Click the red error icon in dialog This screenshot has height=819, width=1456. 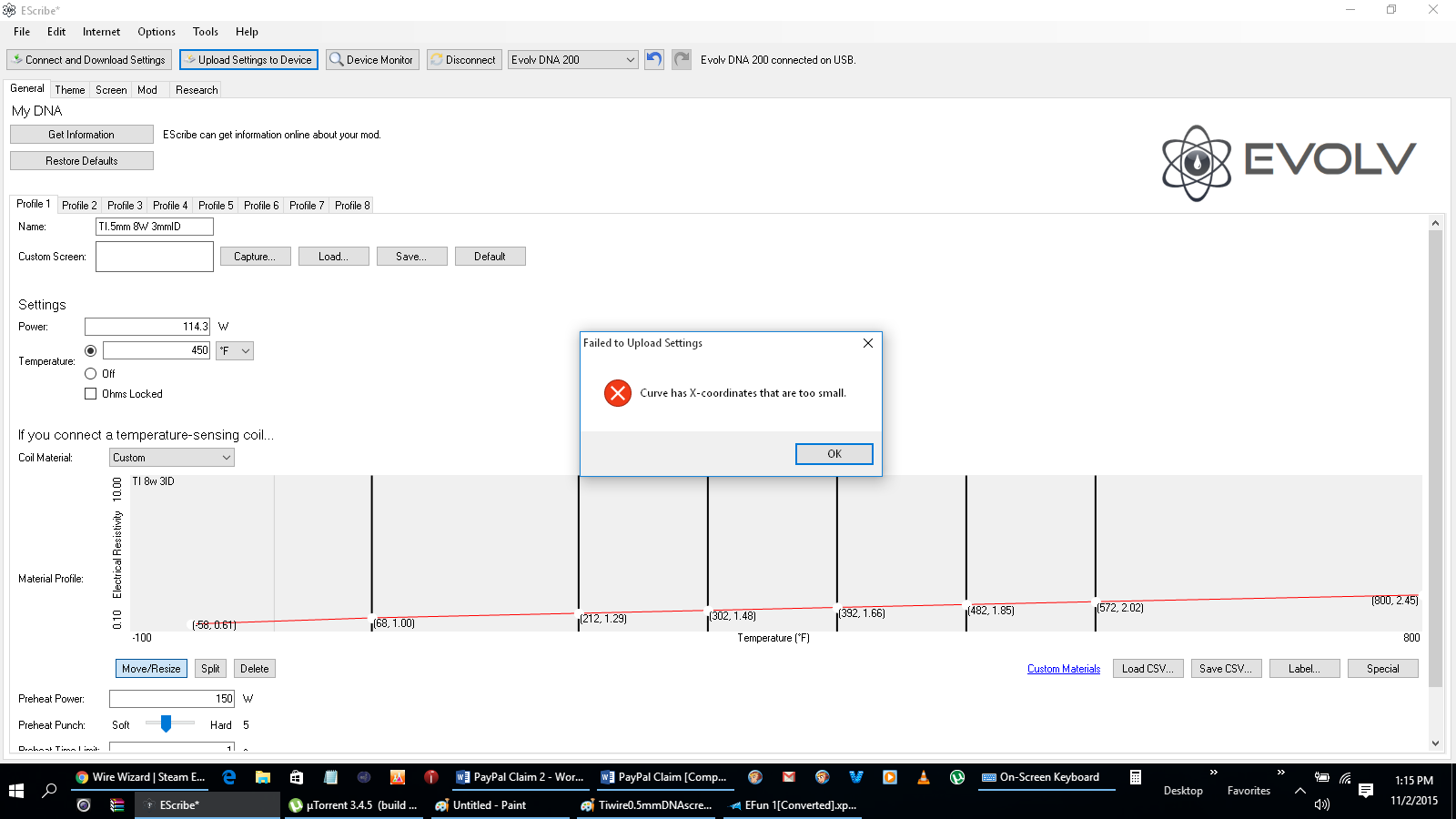[618, 393]
